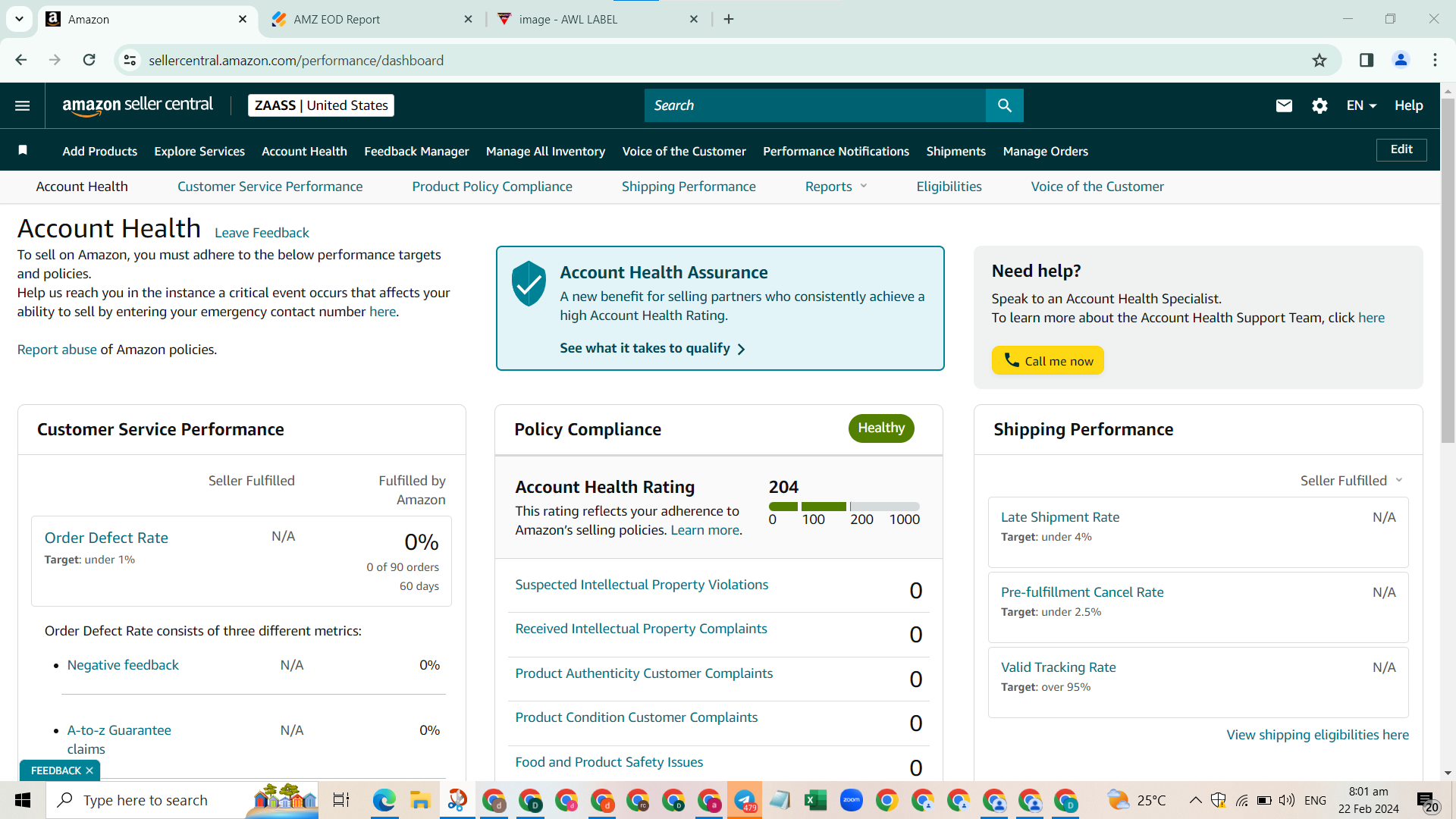Viewport: 1456px width, 819px height.
Task: Expand the Reports dropdown menu
Action: point(836,187)
